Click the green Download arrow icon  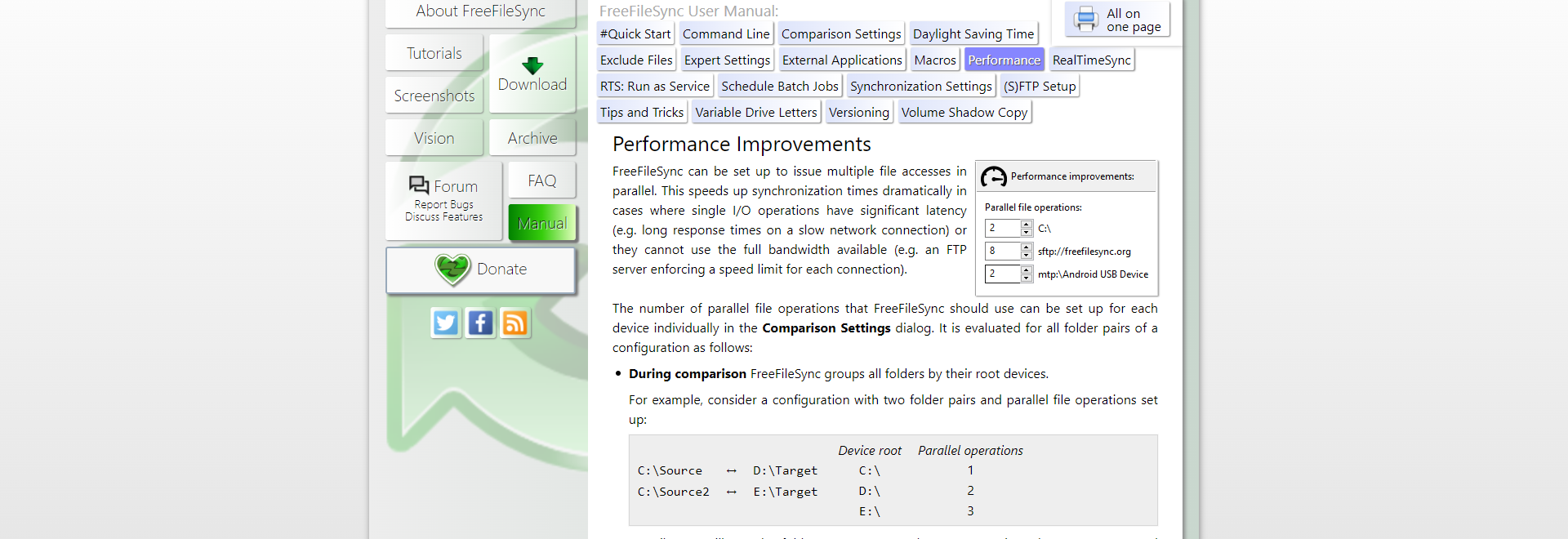532,65
